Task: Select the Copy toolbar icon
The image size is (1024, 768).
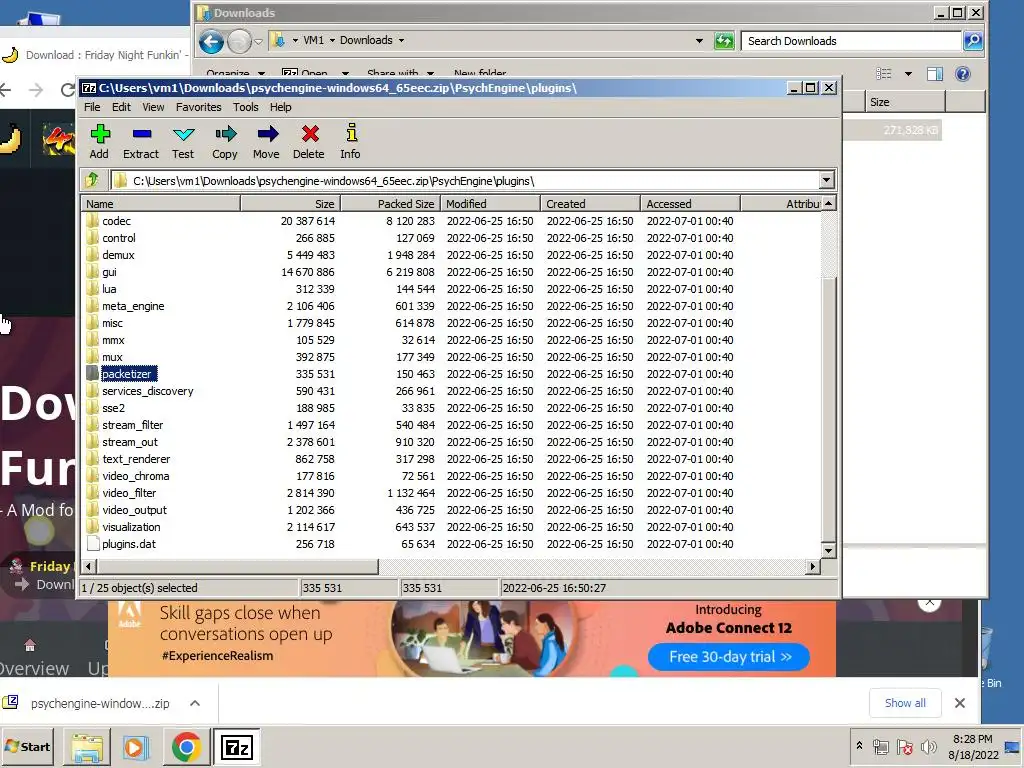Action: [x=225, y=142]
